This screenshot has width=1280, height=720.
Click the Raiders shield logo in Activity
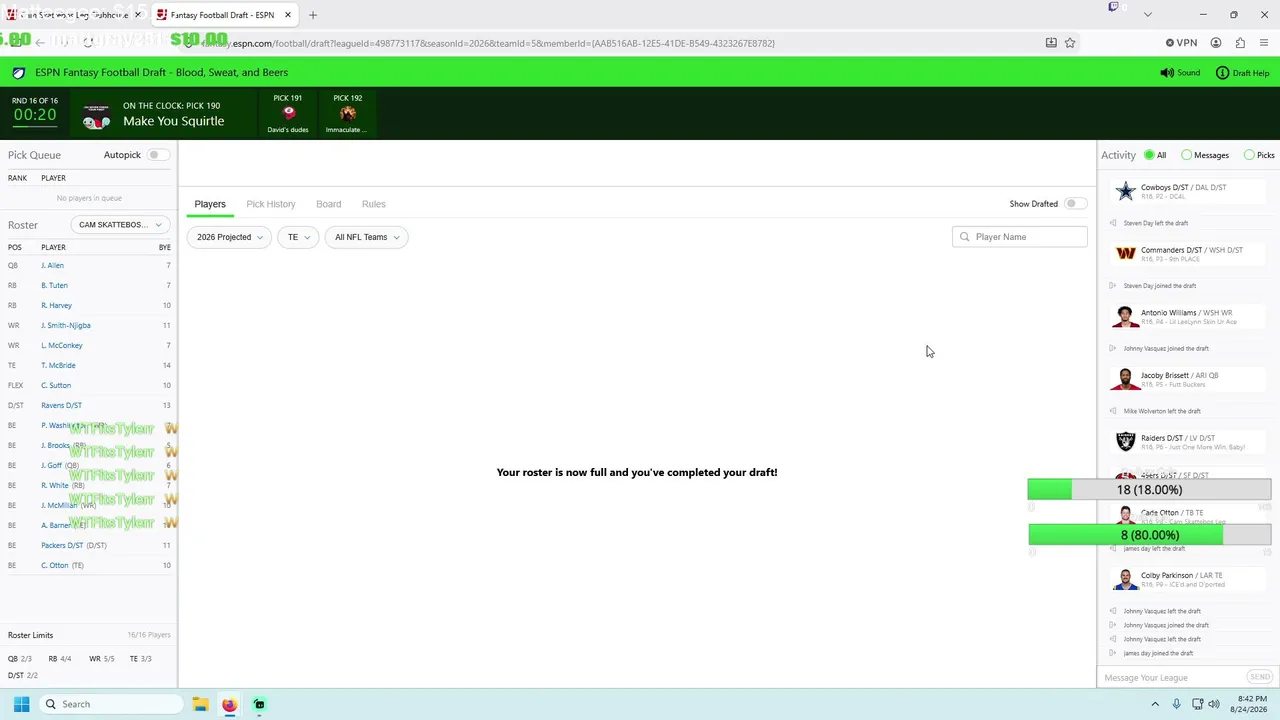click(1126, 442)
